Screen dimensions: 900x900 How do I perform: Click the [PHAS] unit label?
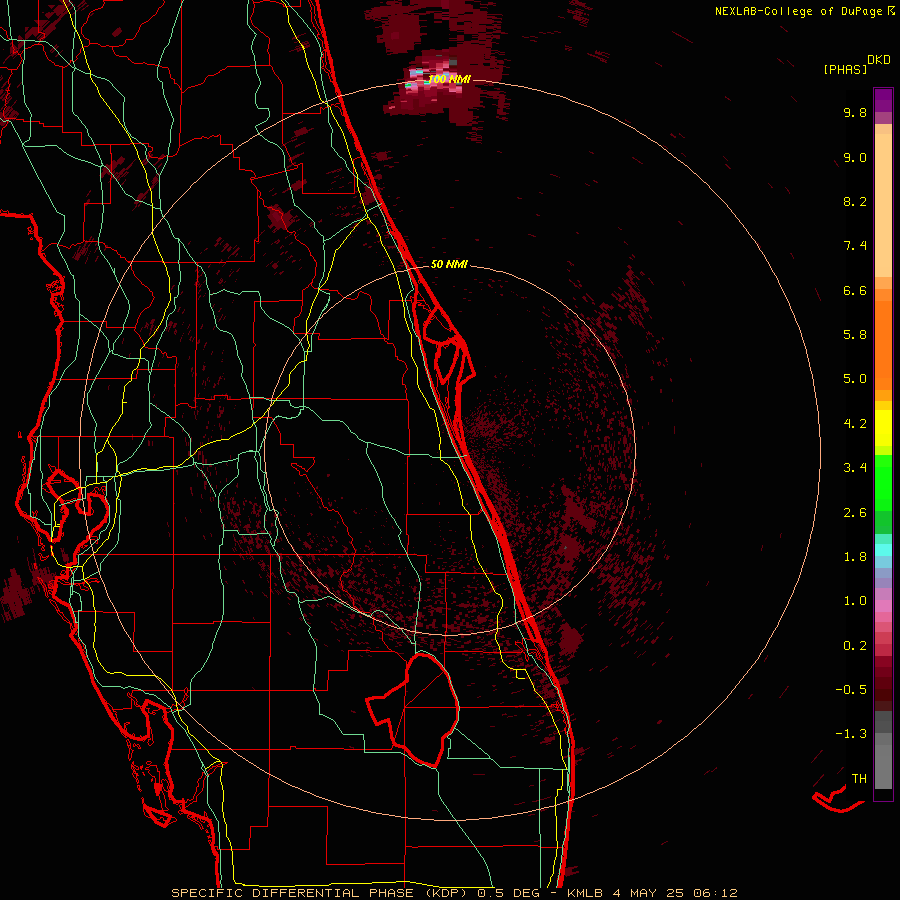[x=845, y=69]
